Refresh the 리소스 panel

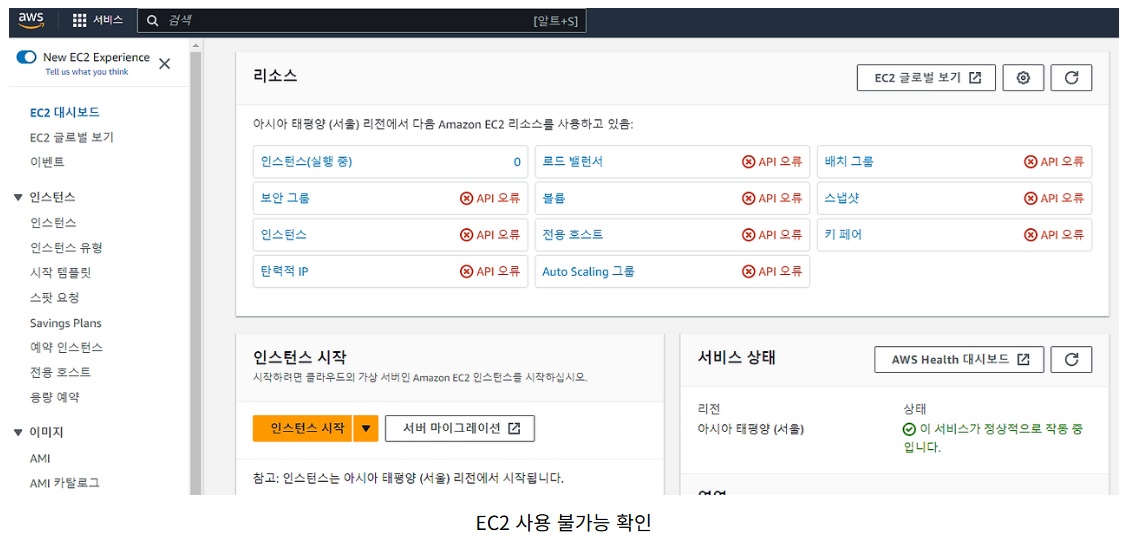(1071, 77)
